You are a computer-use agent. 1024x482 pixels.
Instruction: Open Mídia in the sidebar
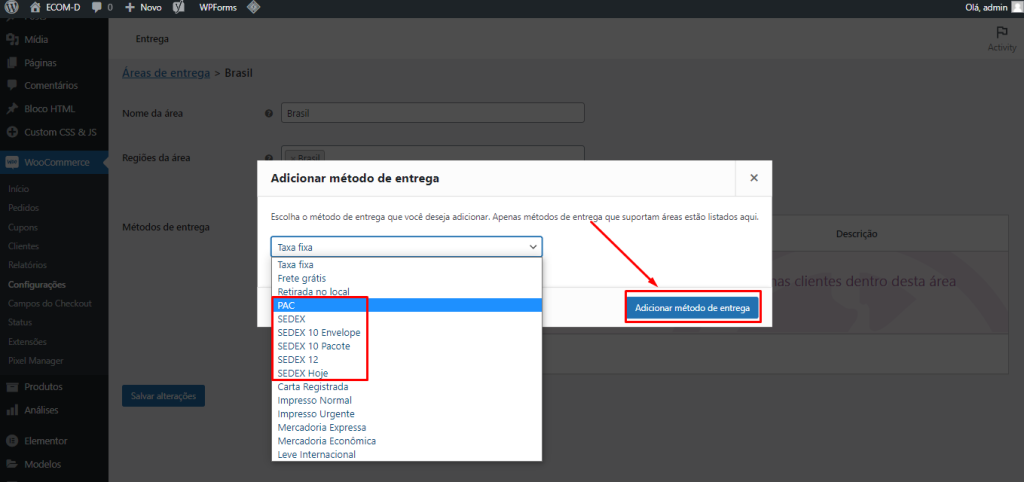36,39
